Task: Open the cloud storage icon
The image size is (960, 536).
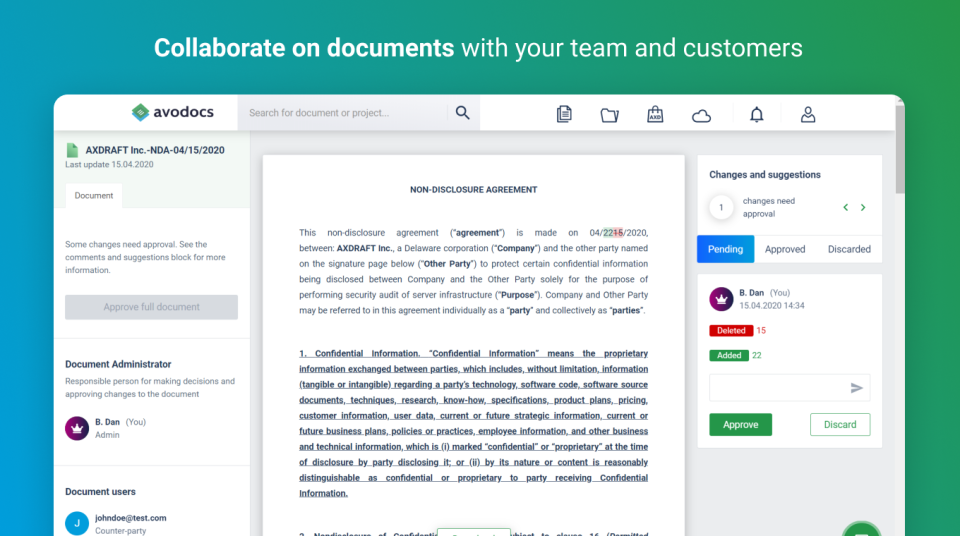Action: click(701, 115)
